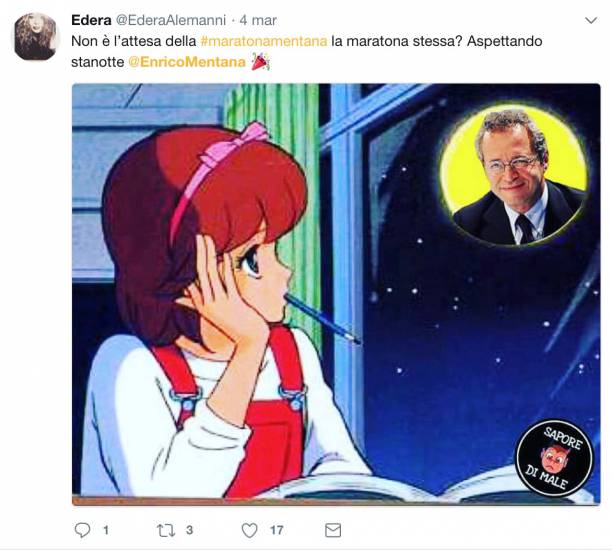Expand tweet options with the top-right chevron

pyautogui.click(x=591, y=20)
